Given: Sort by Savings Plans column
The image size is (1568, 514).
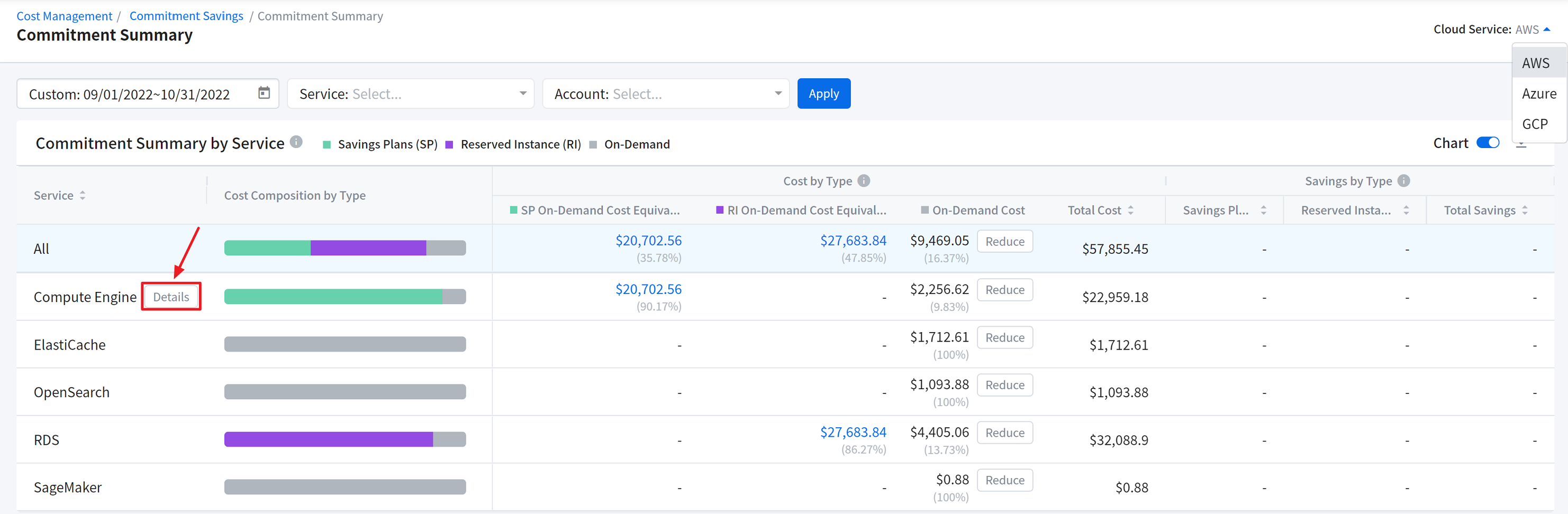Looking at the screenshot, I should tap(1263, 210).
